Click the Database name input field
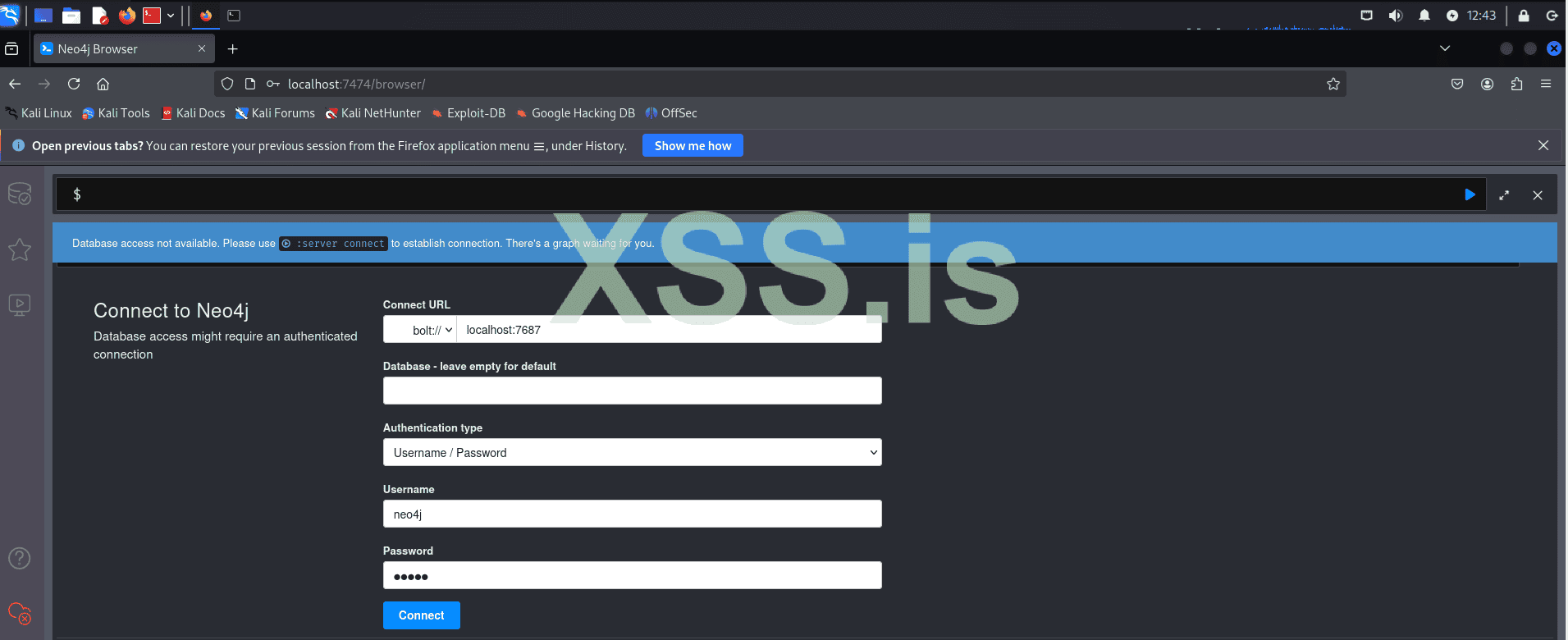The width and height of the screenshot is (1568, 640). point(633,391)
